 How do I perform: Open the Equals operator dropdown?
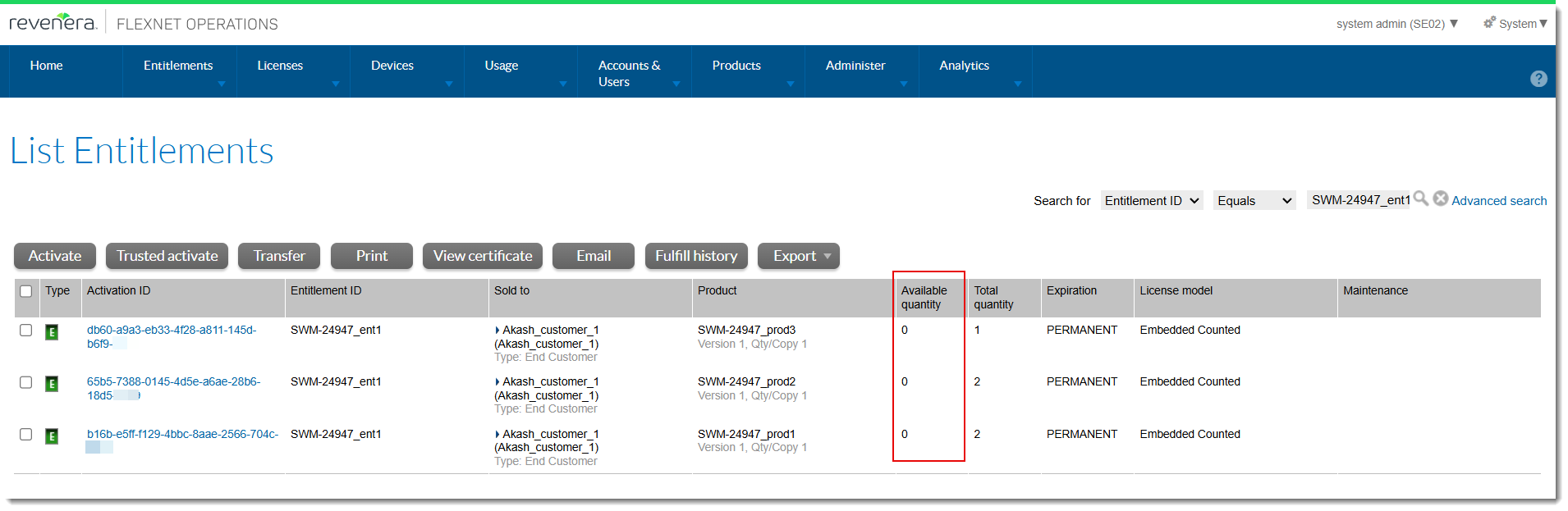click(x=1254, y=201)
